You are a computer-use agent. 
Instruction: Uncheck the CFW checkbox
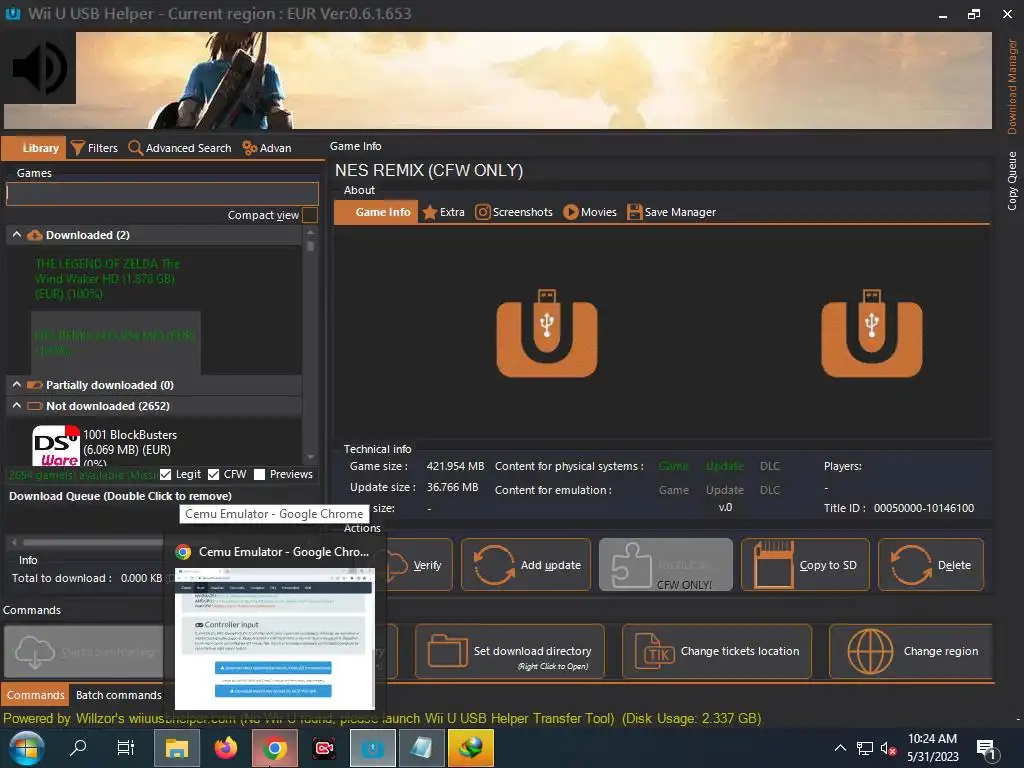pos(214,474)
